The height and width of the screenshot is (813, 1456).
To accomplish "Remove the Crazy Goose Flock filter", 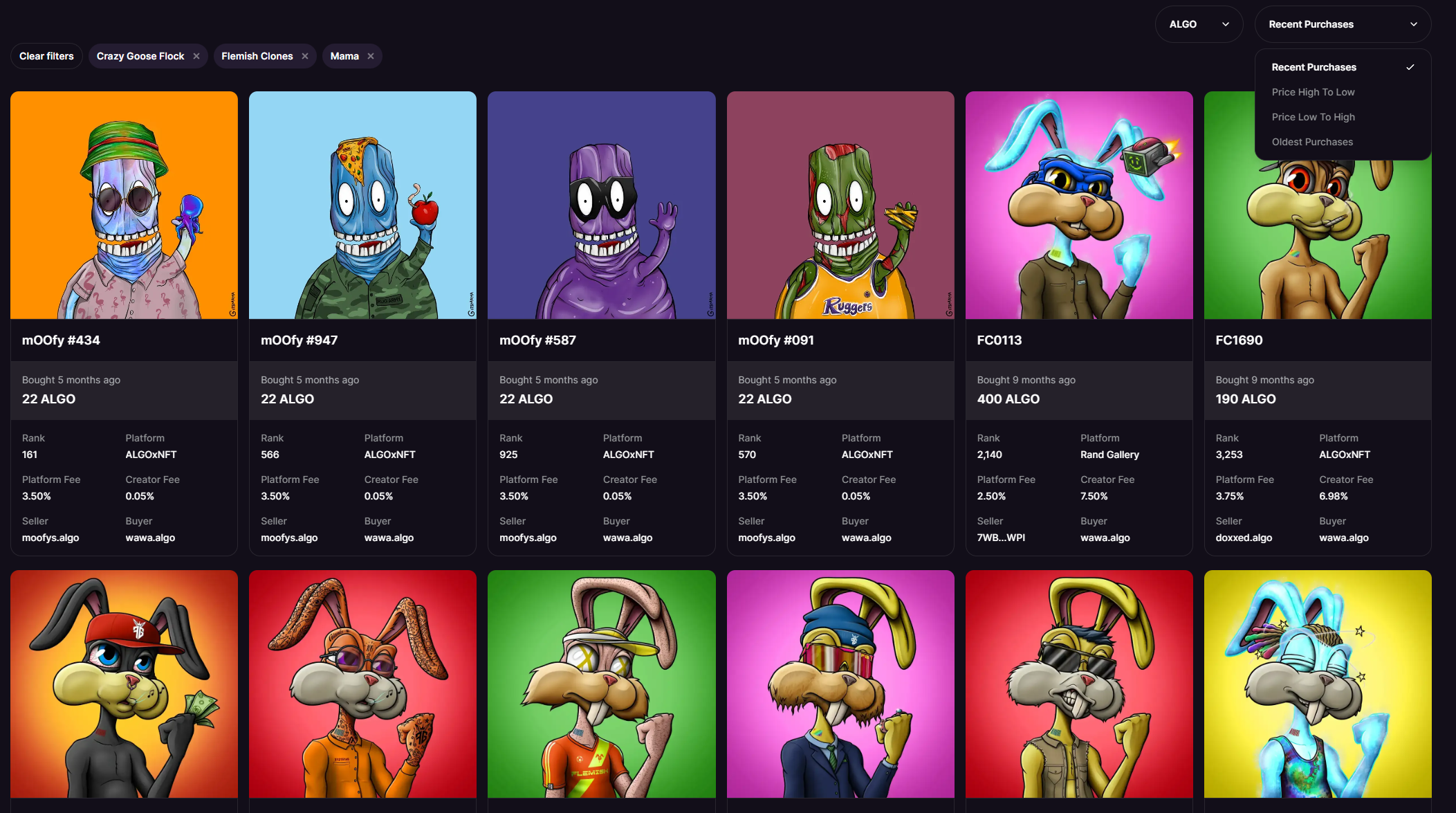I will (x=196, y=56).
